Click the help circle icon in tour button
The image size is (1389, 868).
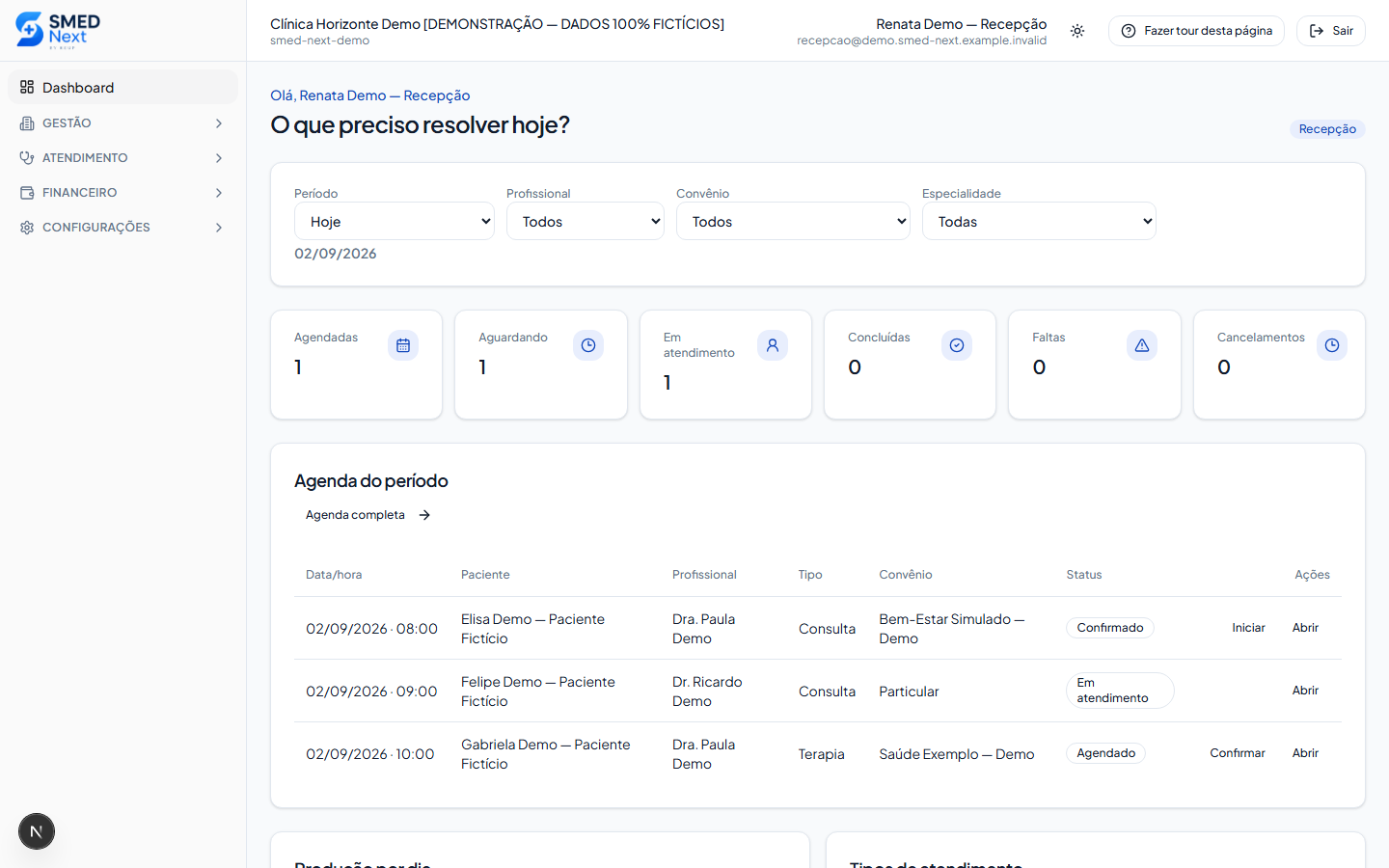(x=1129, y=31)
